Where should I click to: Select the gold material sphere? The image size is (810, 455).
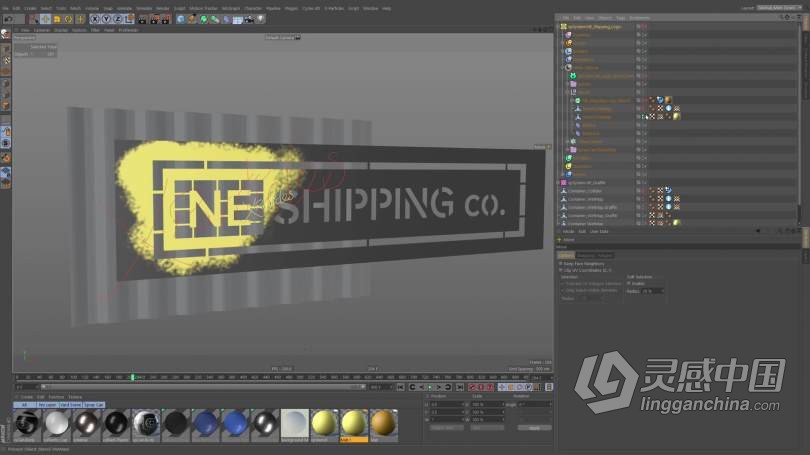[x=384, y=425]
